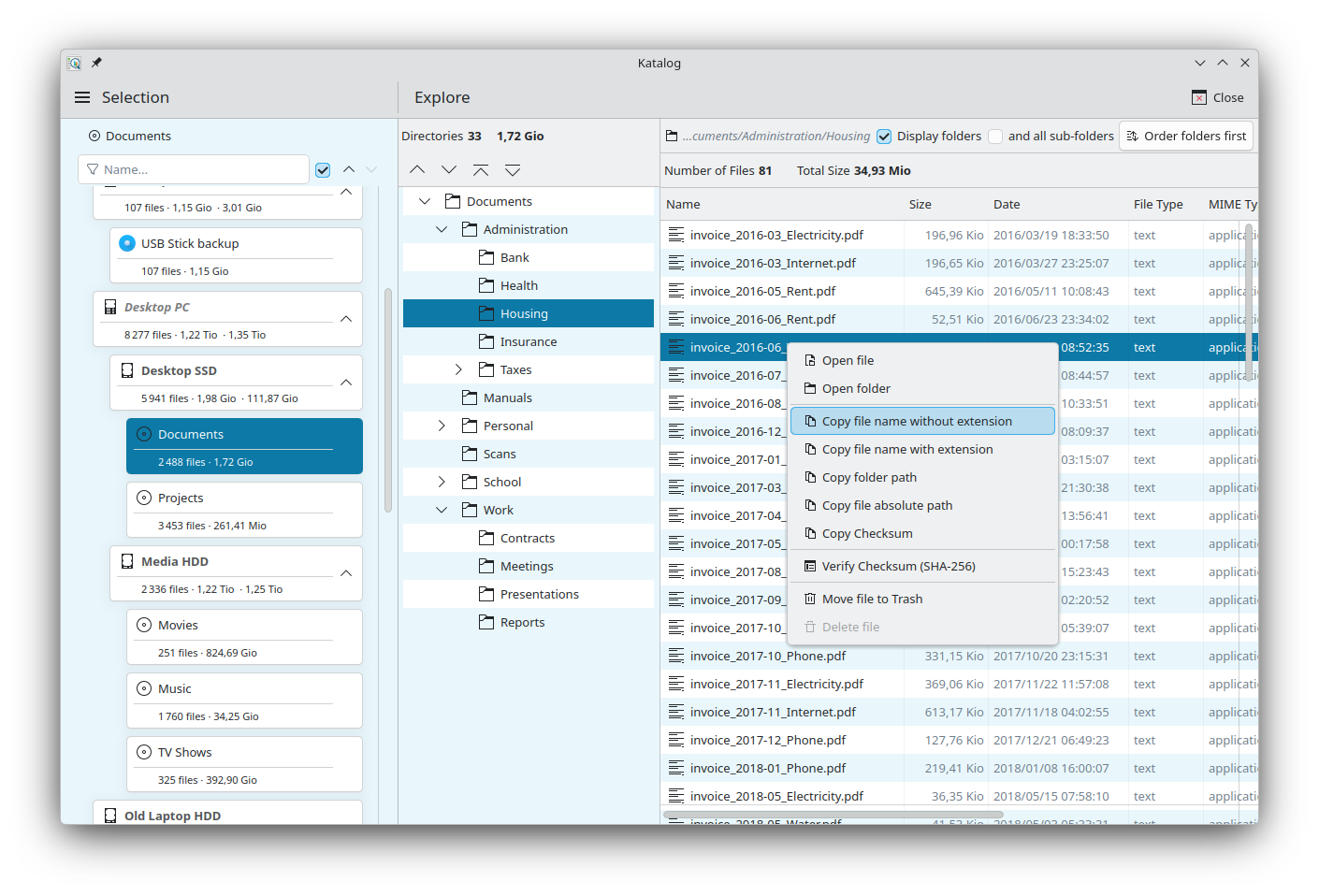
Task: Click the Katalog app icon in title bar
Action: [74, 63]
